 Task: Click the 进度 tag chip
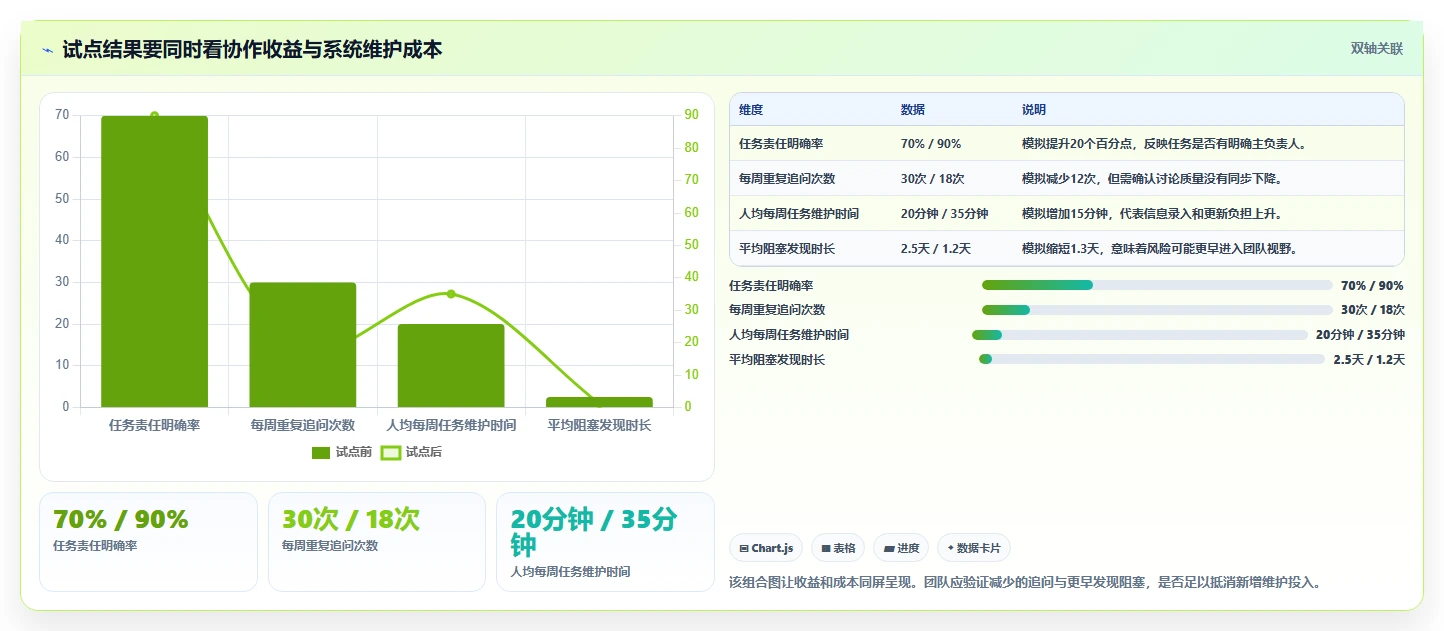(x=901, y=548)
